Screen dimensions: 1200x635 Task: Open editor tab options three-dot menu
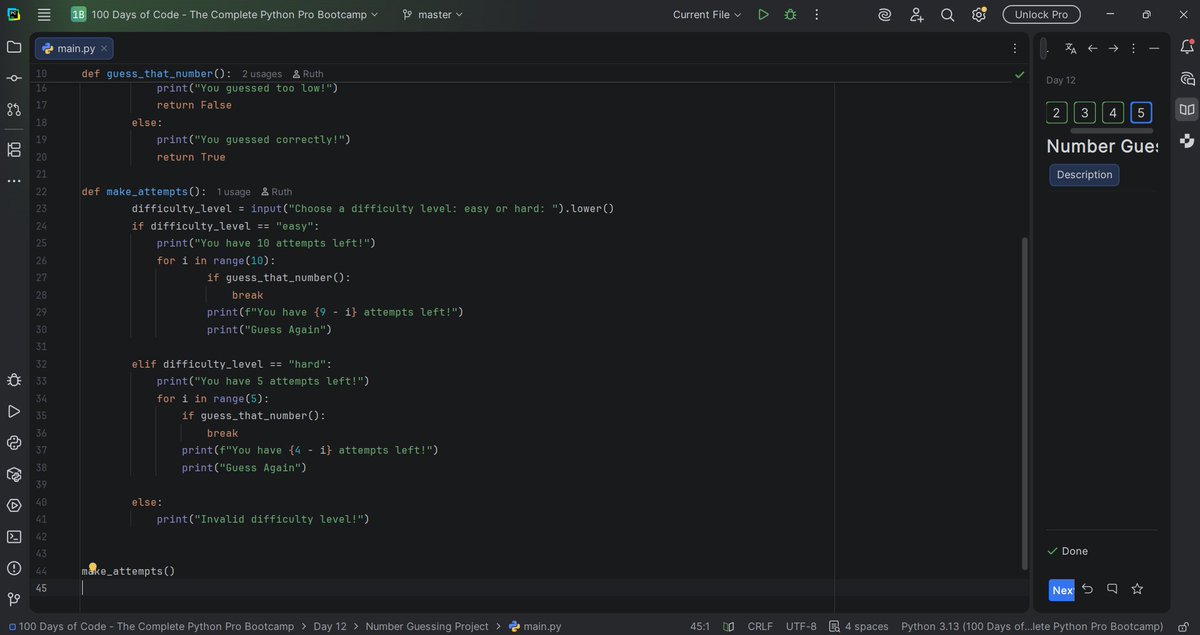click(x=1017, y=48)
